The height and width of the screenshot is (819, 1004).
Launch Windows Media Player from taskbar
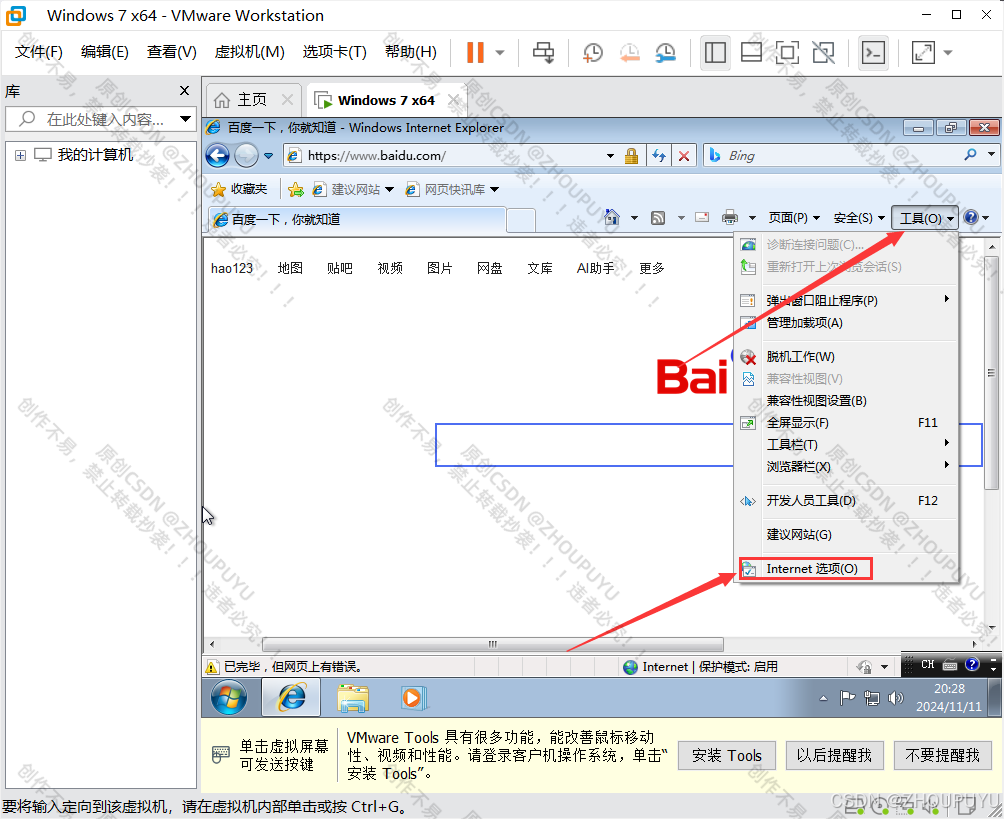[x=412, y=698]
